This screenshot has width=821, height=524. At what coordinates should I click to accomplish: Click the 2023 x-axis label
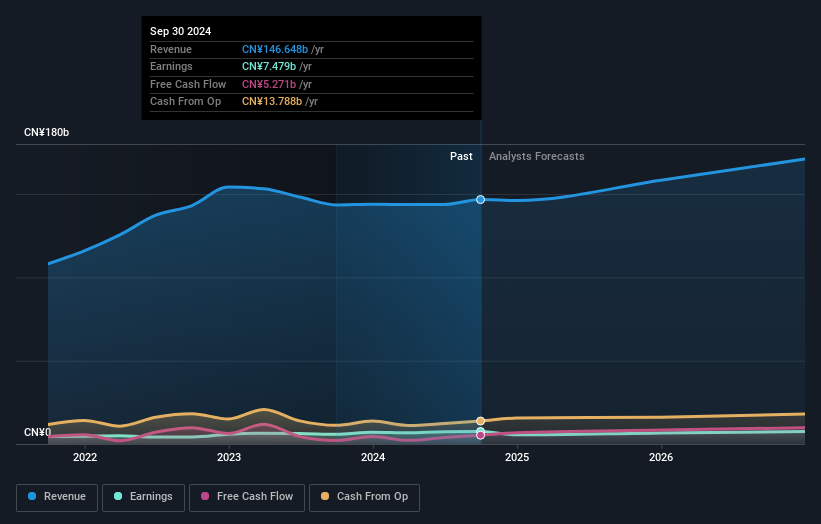(229, 457)
